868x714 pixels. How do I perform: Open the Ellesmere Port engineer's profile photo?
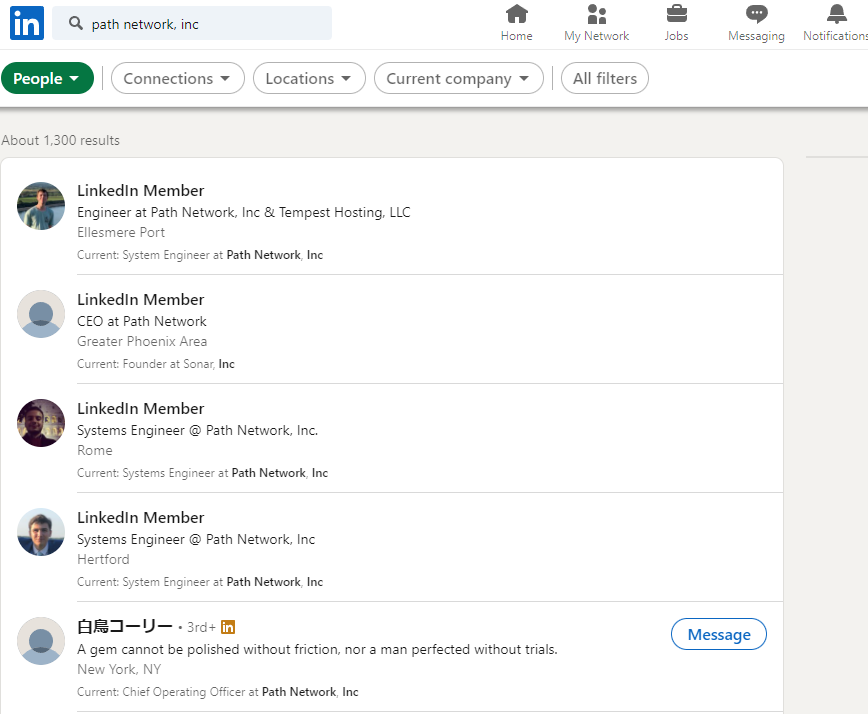coord(41,206)
